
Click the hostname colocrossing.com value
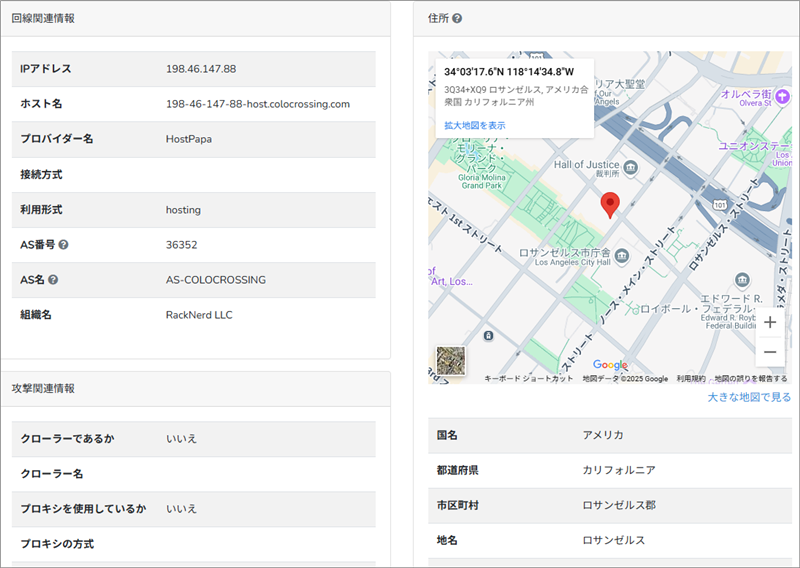pos(258,104)
